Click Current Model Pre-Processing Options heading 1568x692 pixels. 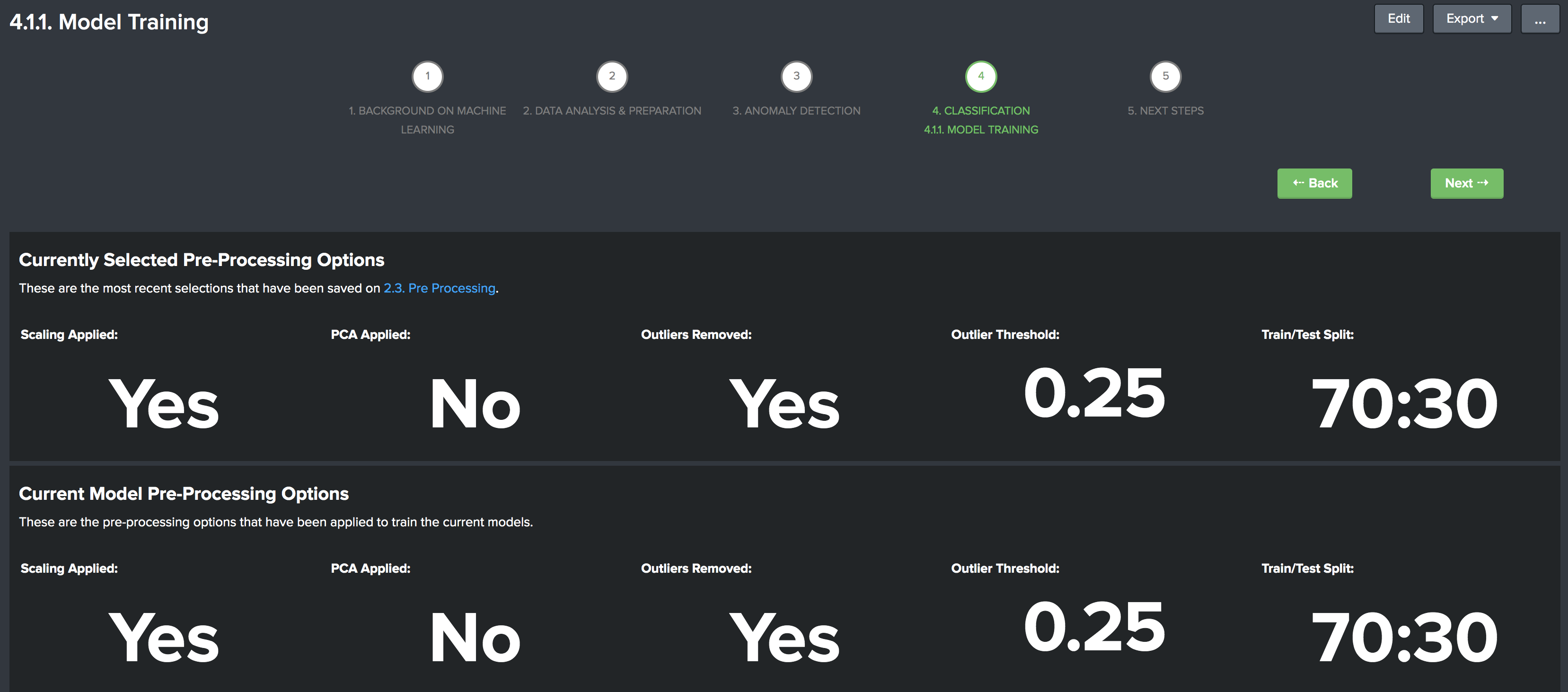click(x=184, y=493)
